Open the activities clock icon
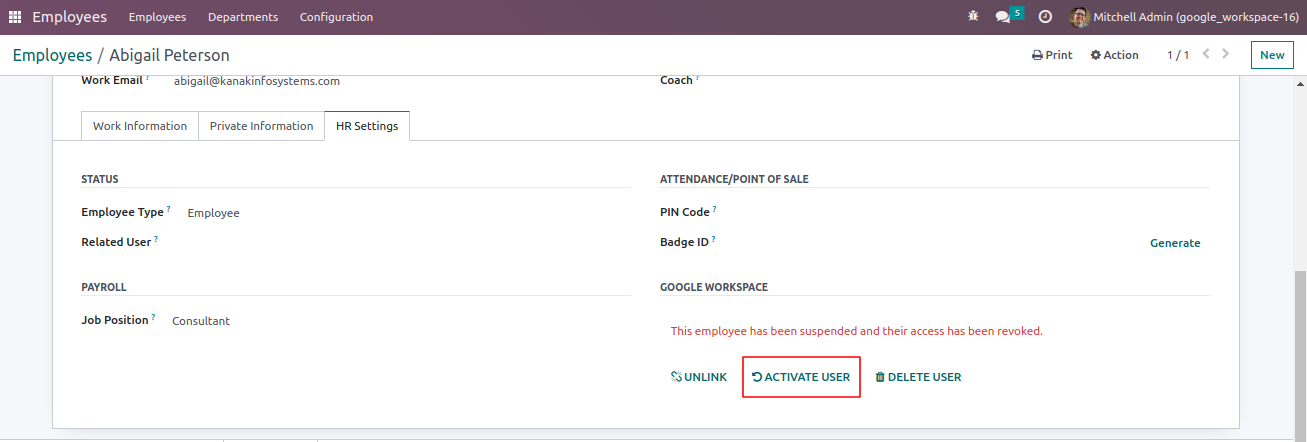 (1045, 17)
